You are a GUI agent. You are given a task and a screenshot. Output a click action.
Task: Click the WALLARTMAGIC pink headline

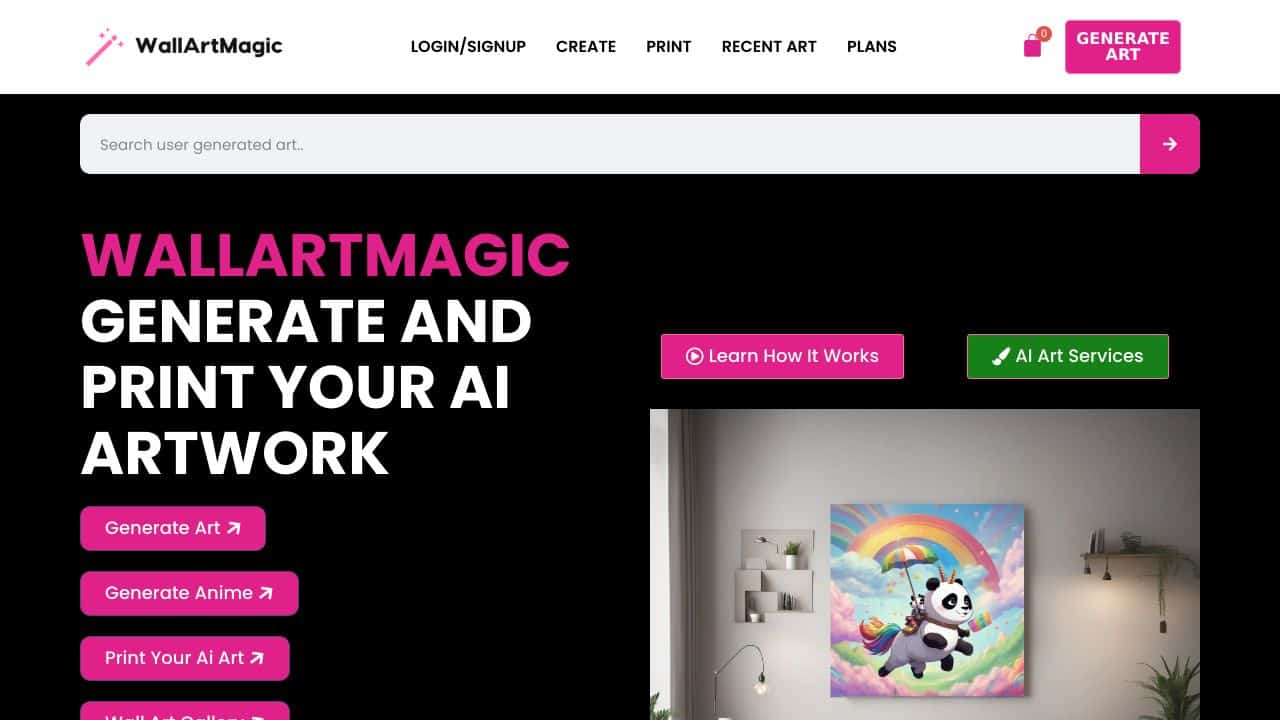point(325,255)
